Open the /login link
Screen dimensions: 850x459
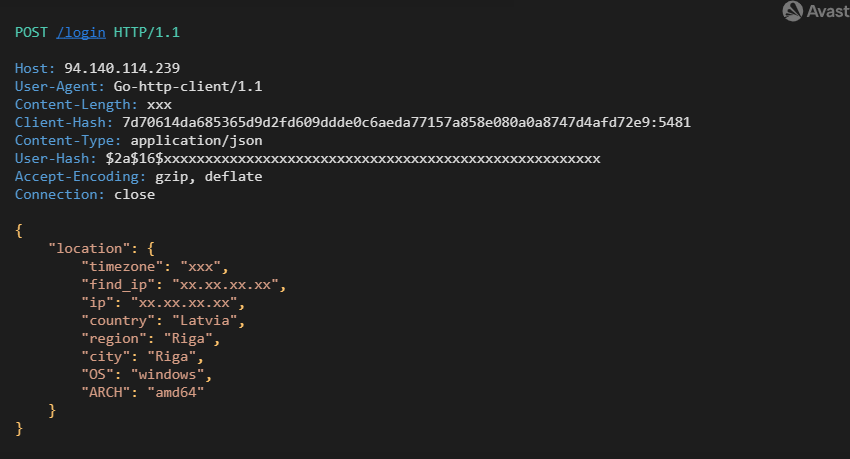point(81,33)
